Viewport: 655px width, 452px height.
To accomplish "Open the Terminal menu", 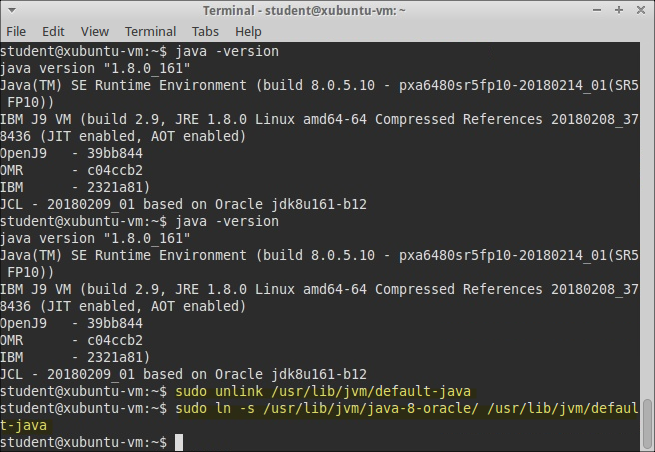I will 150,31.
